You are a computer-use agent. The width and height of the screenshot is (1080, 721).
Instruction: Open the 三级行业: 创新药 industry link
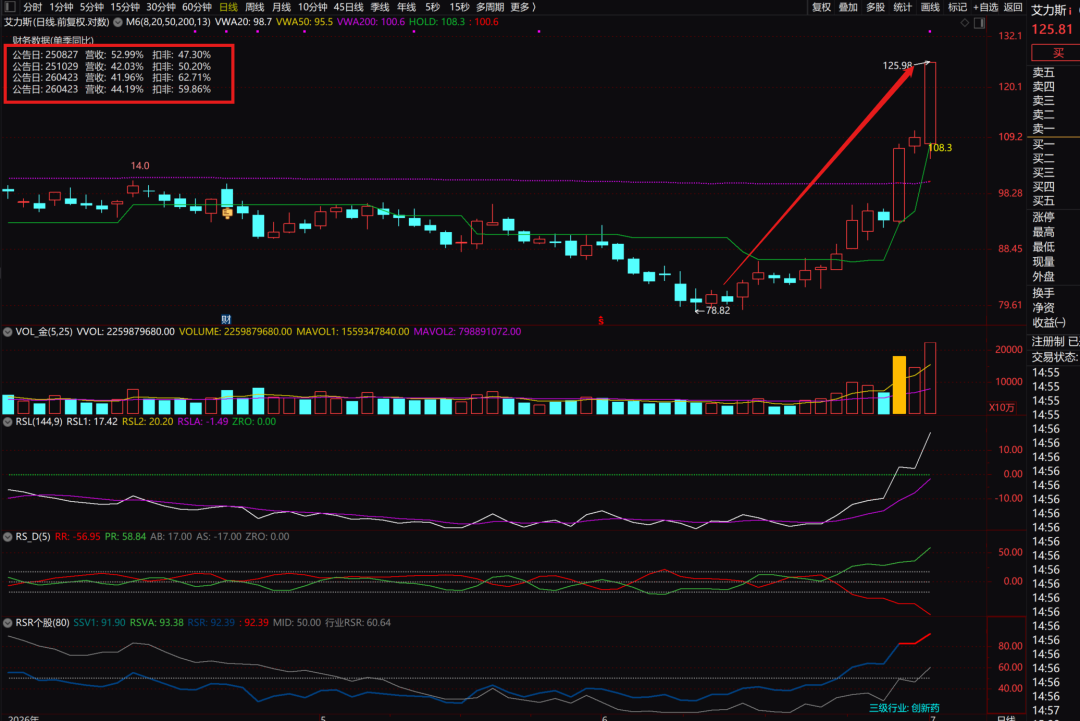coord(904,708)
